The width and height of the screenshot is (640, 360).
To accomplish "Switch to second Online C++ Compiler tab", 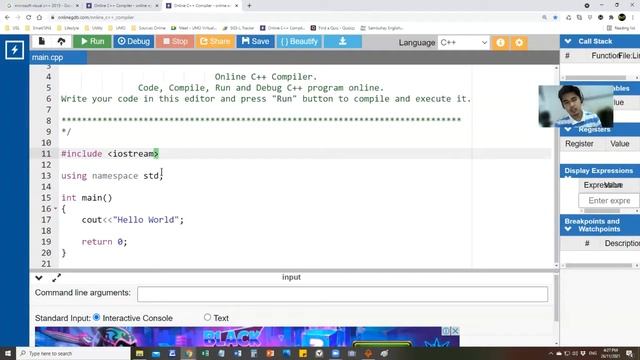I will pos(122,6).
